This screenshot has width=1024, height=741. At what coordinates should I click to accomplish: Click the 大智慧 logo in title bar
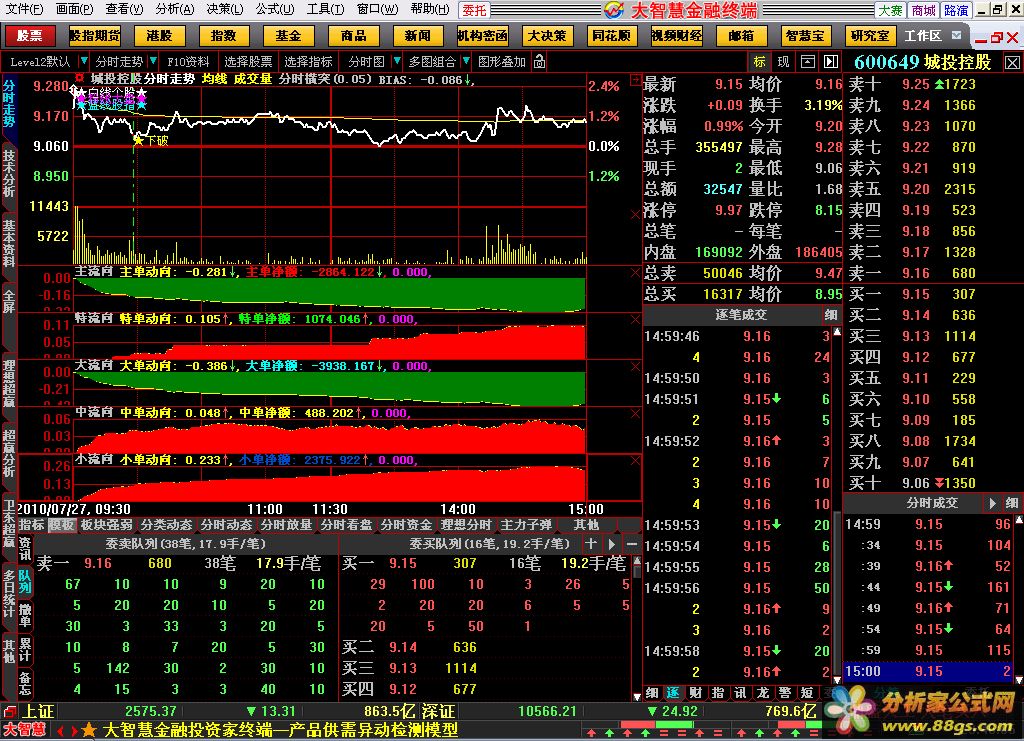coord(614,10)
